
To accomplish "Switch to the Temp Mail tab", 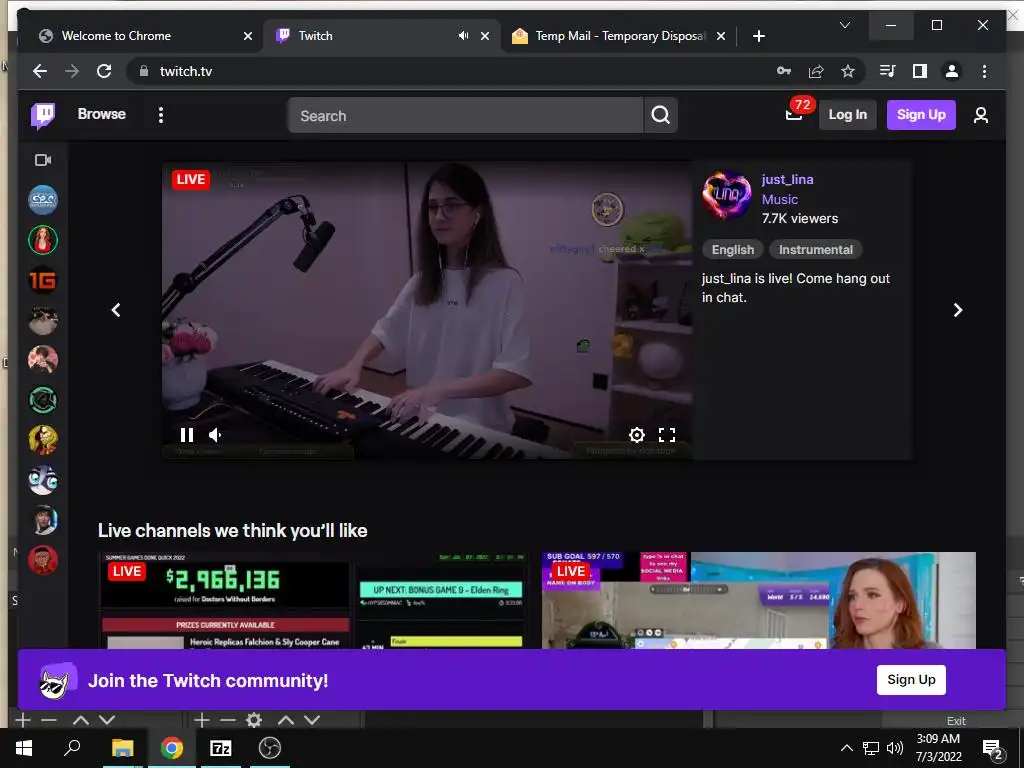I will pyautogui.click(x=611, y=36).
